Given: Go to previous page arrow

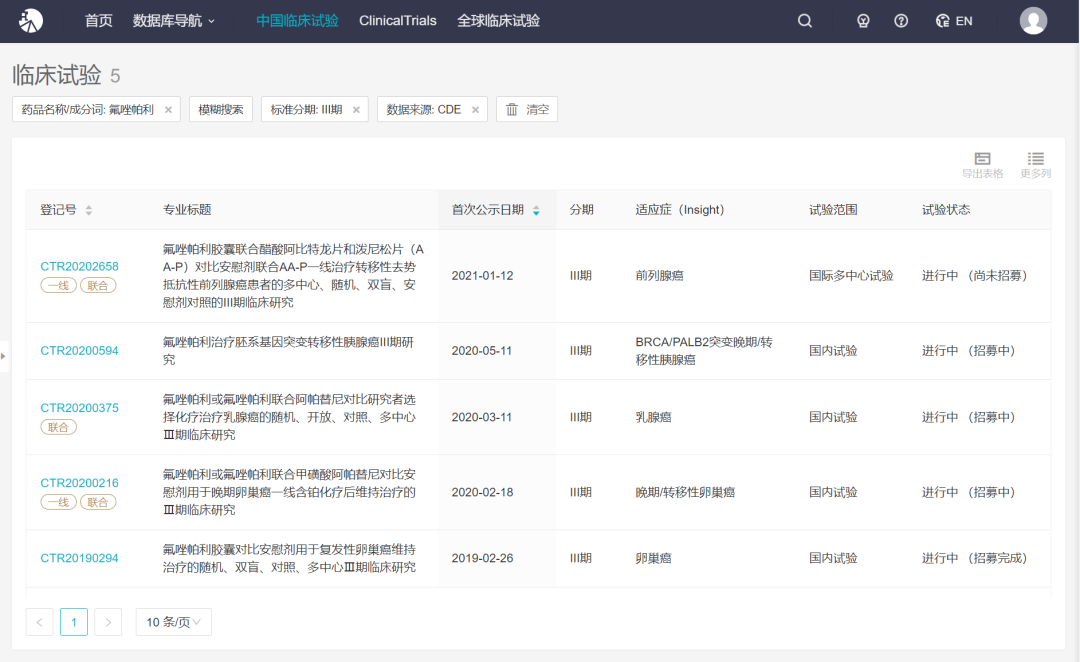Looking at the screenshot, I should [x=39, y=622].
